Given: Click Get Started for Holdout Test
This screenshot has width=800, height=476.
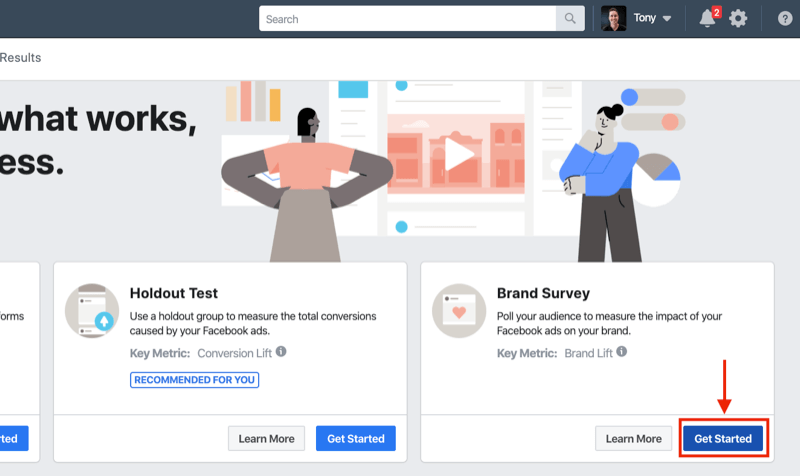Looking at the screenshot, I should point(356,438).
